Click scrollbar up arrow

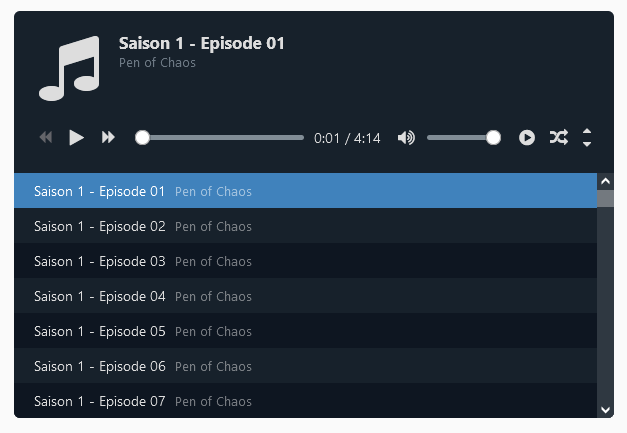(605, 182)
